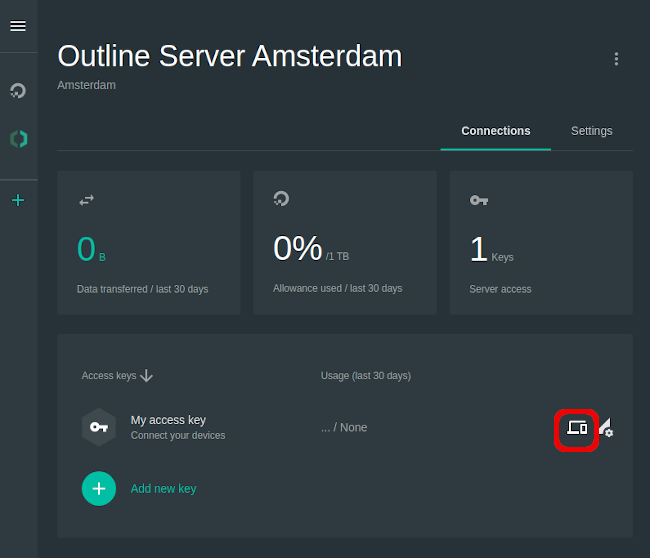
Task: Open data limit settings for key
Action: [x=606, y=428]
